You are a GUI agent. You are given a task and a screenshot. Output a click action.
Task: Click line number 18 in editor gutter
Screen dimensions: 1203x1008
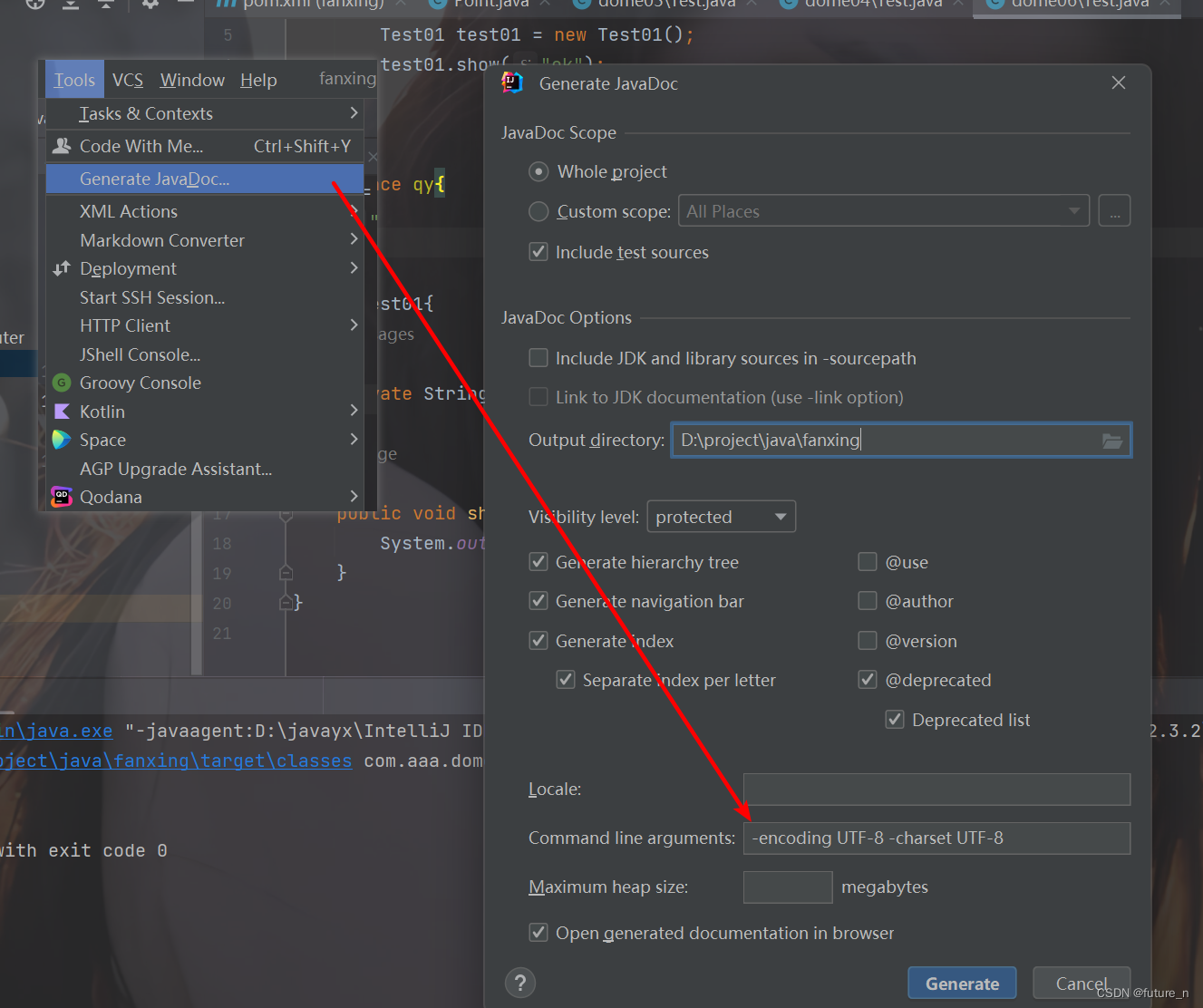[222, 544]
